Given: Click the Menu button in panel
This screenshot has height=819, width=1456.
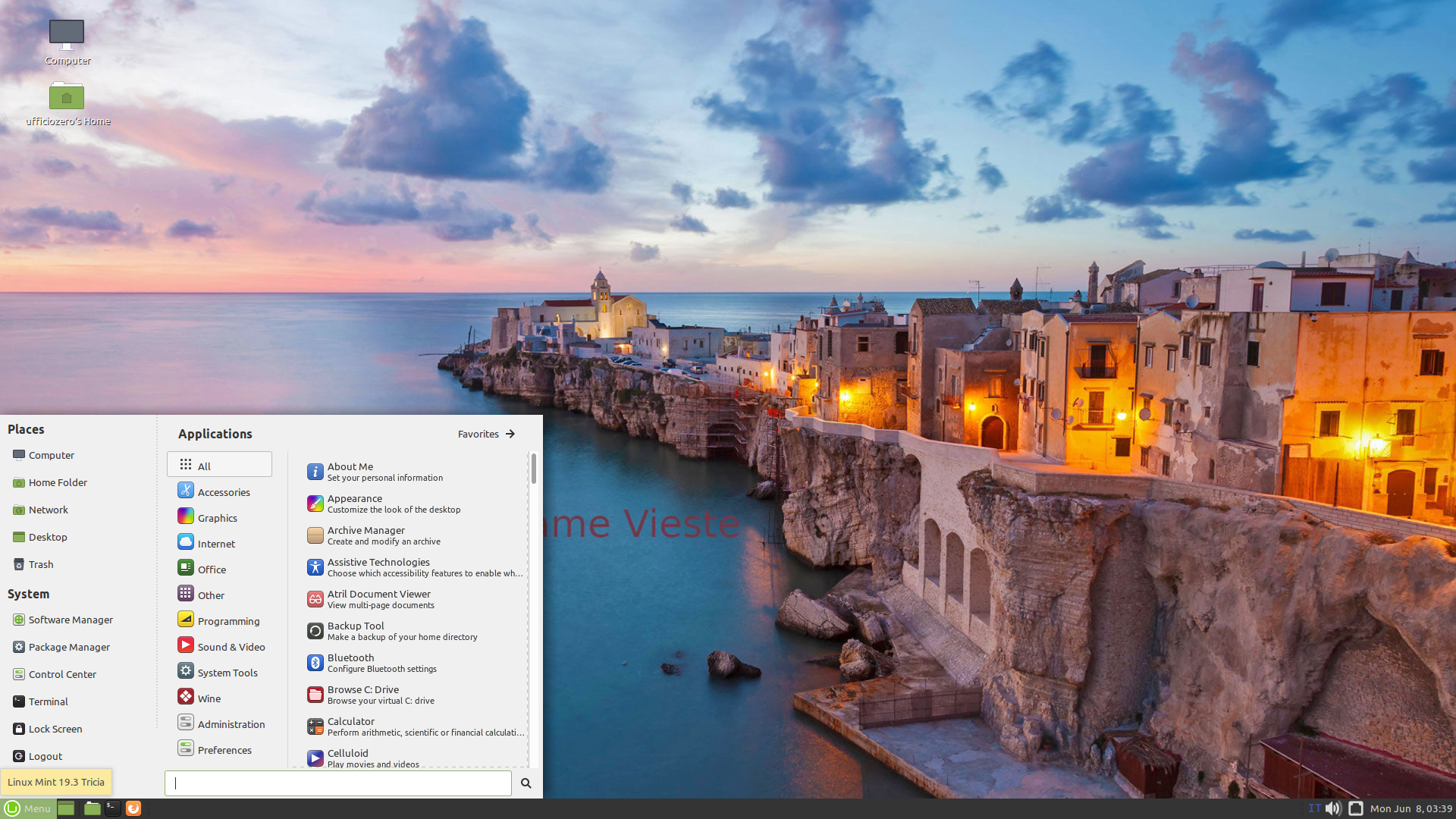Looking at the screenshot, I should click(27, 808).
